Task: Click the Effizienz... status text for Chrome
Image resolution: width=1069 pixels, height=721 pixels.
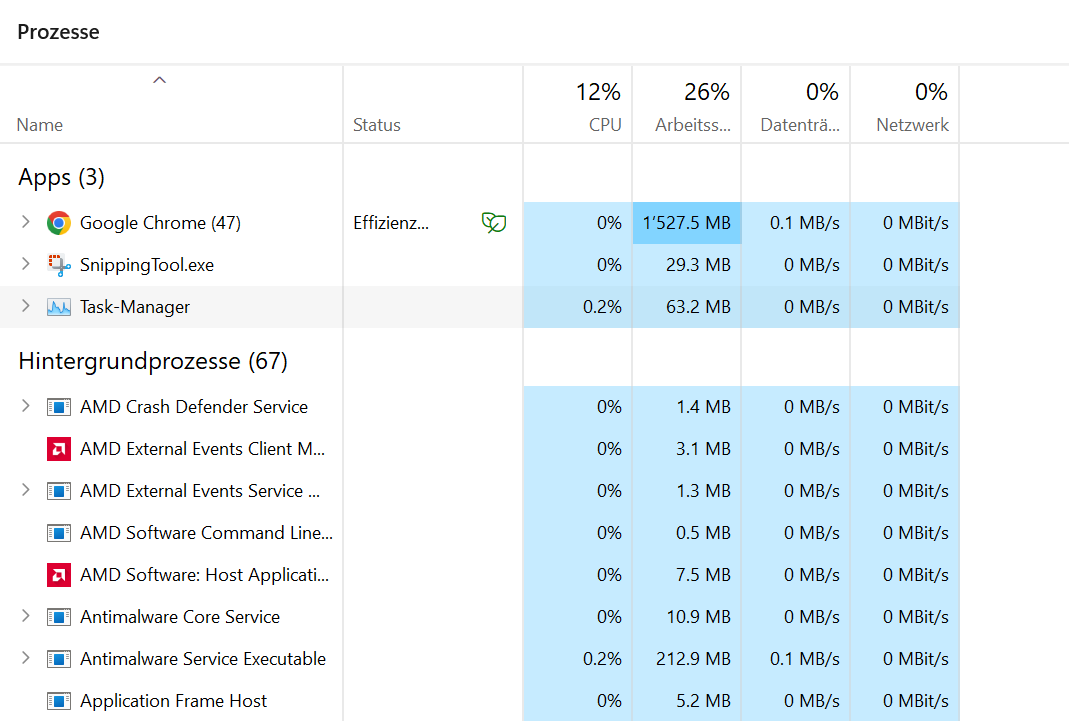Action: [x=391, y=223]
